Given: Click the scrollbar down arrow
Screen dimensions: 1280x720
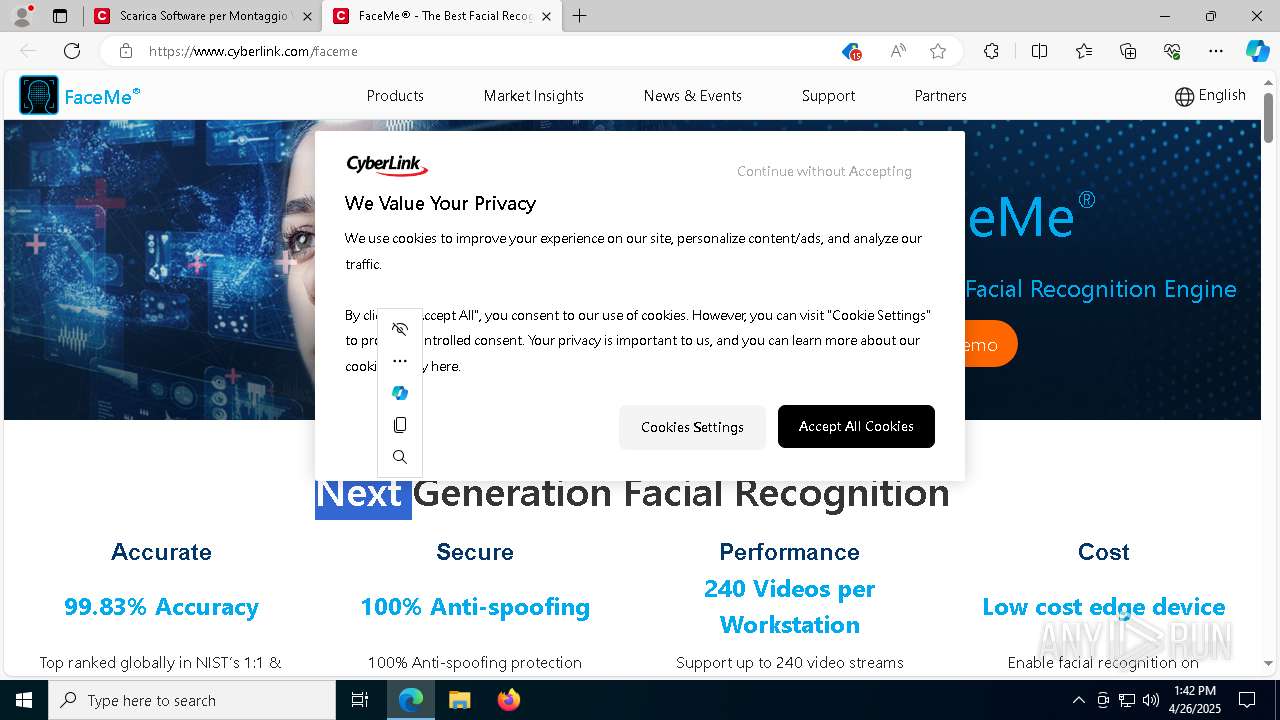Looking at the screenshot, I should tap(1268, 663).
